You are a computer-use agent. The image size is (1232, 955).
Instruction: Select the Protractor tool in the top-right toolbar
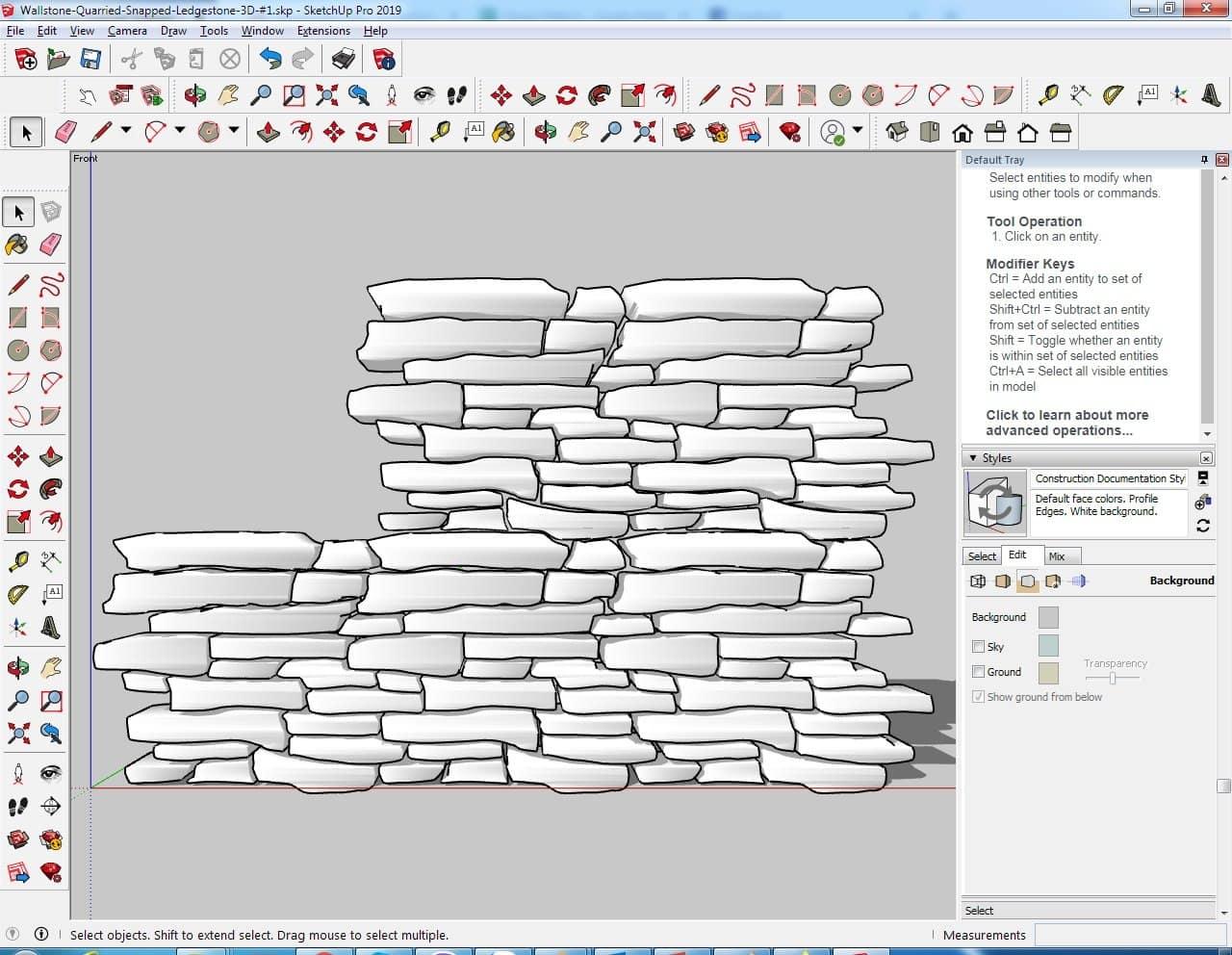1114,94
